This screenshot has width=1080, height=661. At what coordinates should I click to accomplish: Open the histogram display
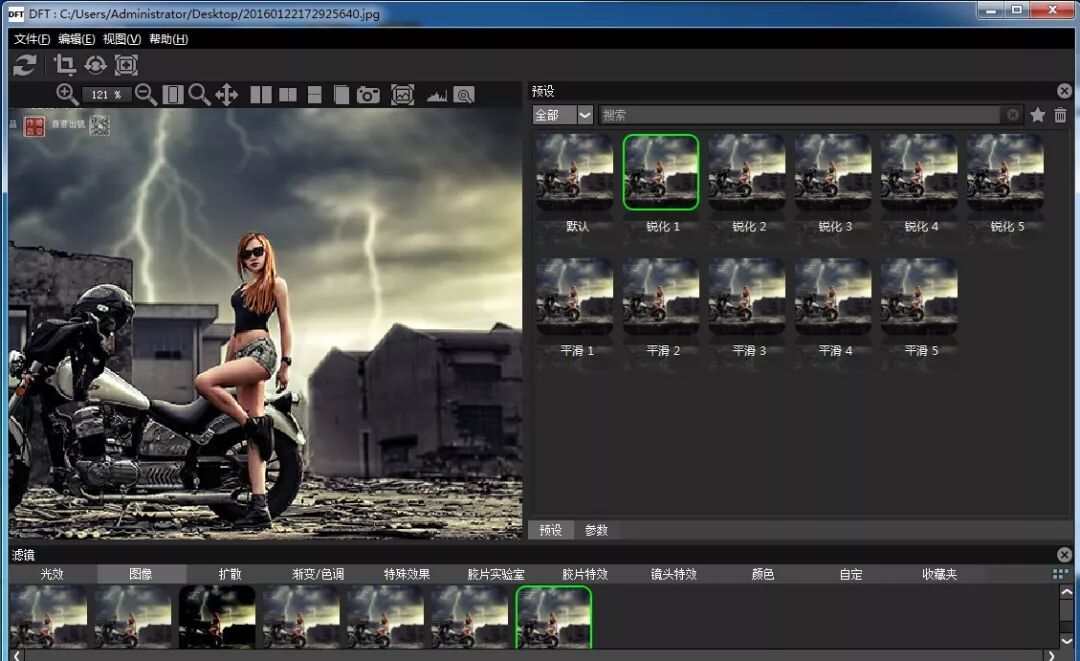point(437,95)
